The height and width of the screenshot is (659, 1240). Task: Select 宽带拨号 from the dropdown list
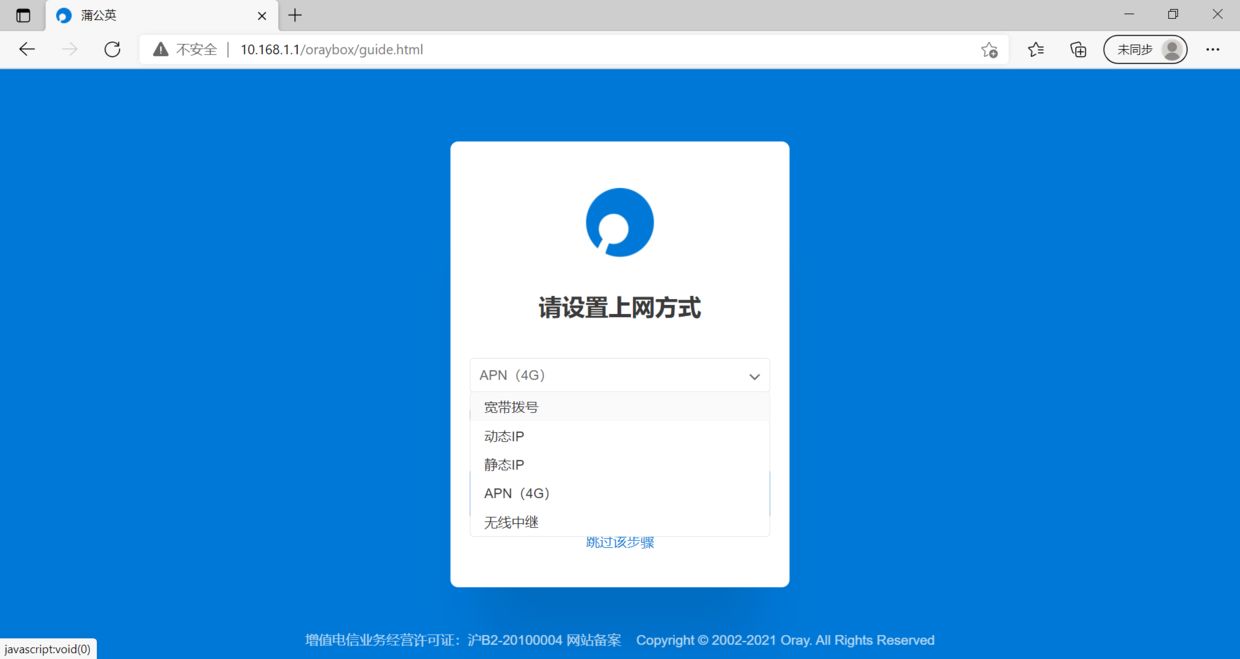click(511, 407)
